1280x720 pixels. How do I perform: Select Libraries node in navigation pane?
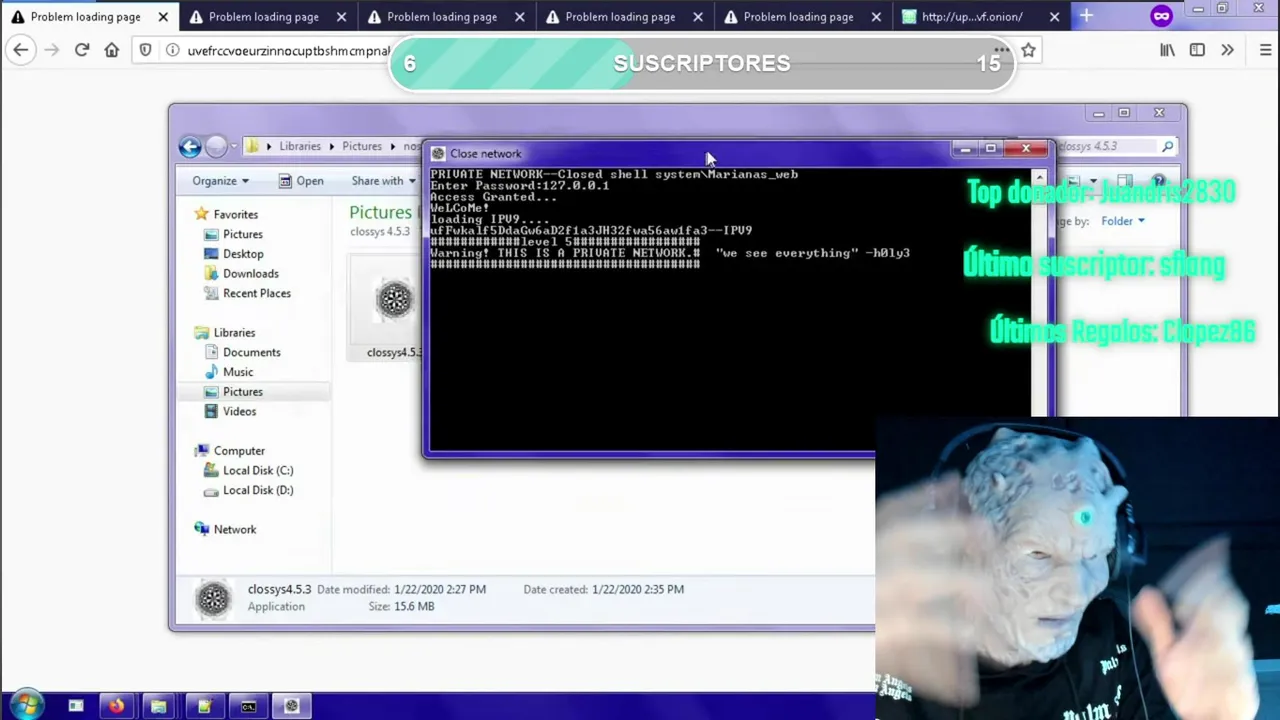tap(234, 333)
